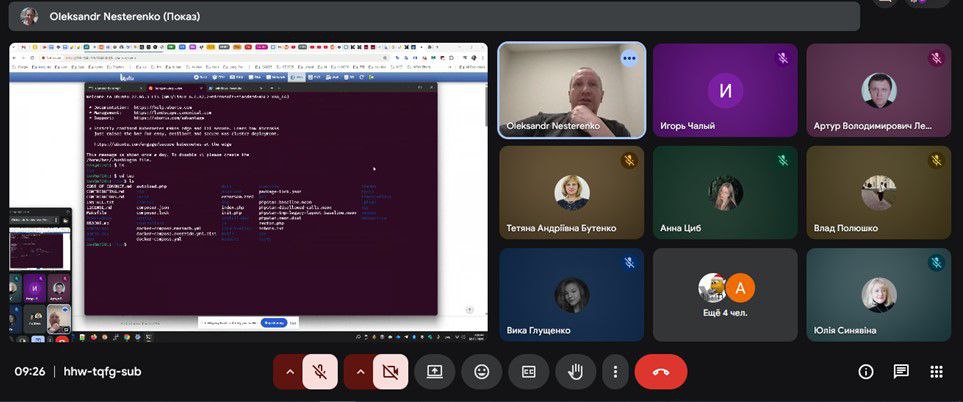
Task: Open the emoji reactions panel
Action: pos(482,371)
